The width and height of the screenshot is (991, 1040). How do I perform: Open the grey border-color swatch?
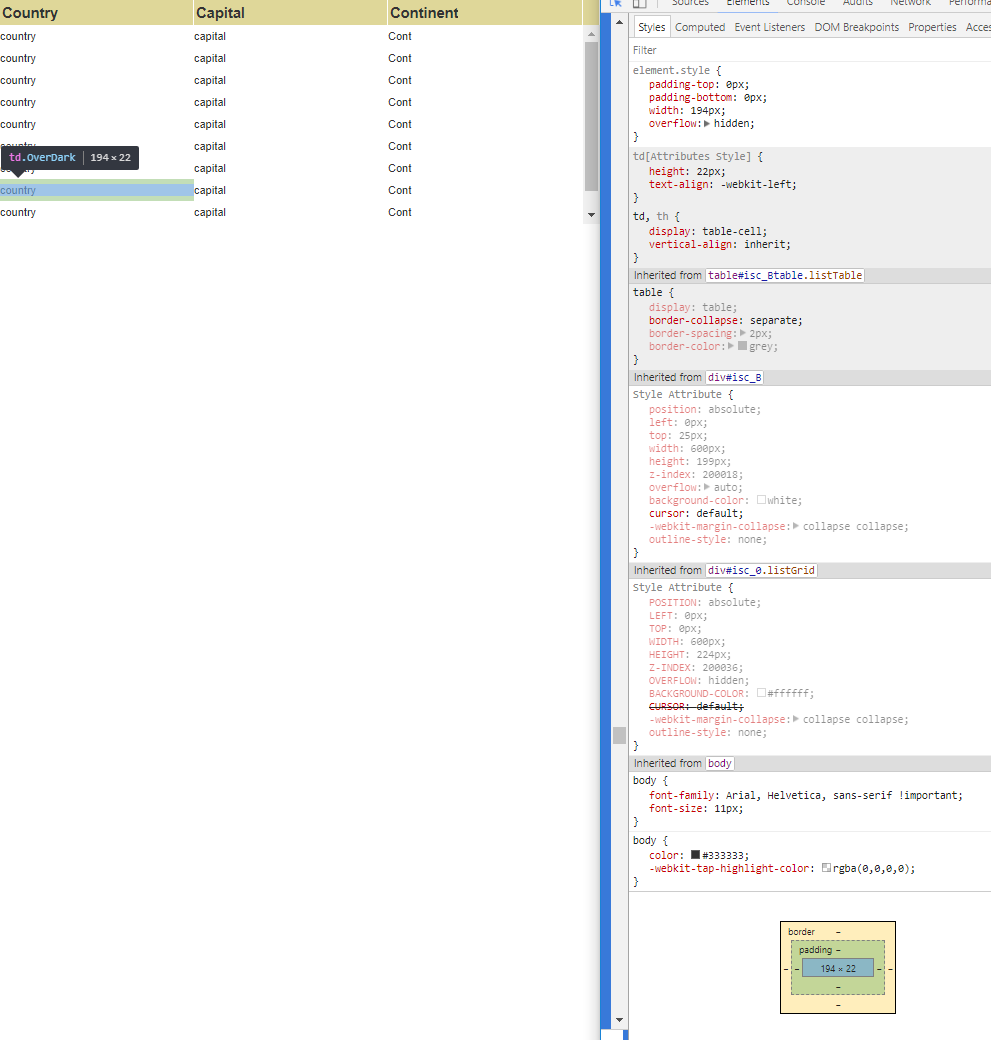(x=743, y=346)
